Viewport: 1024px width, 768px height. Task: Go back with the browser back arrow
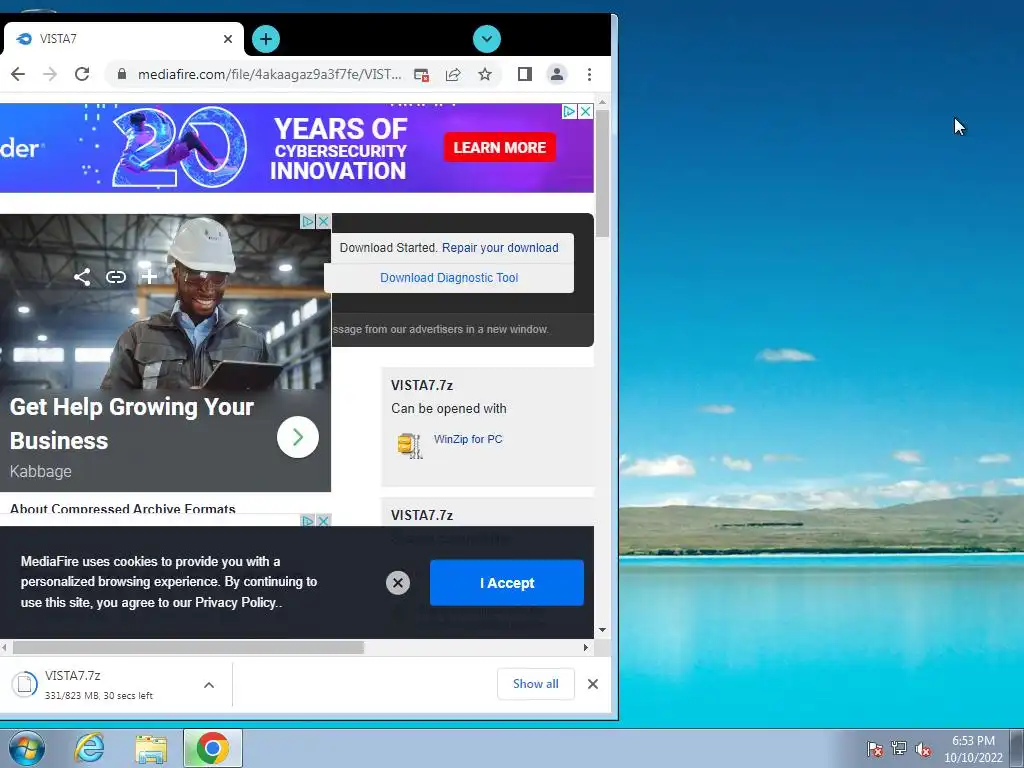point(18,74)
